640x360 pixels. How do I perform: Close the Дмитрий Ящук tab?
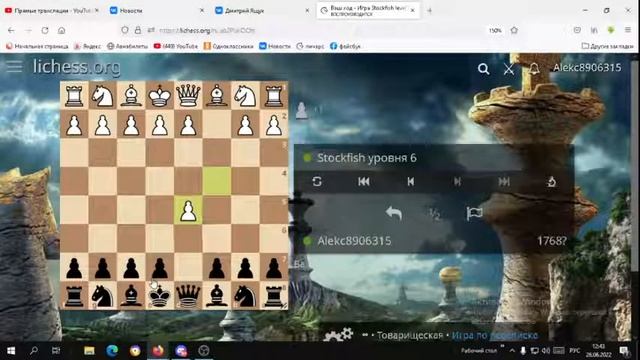coord(307,11)
